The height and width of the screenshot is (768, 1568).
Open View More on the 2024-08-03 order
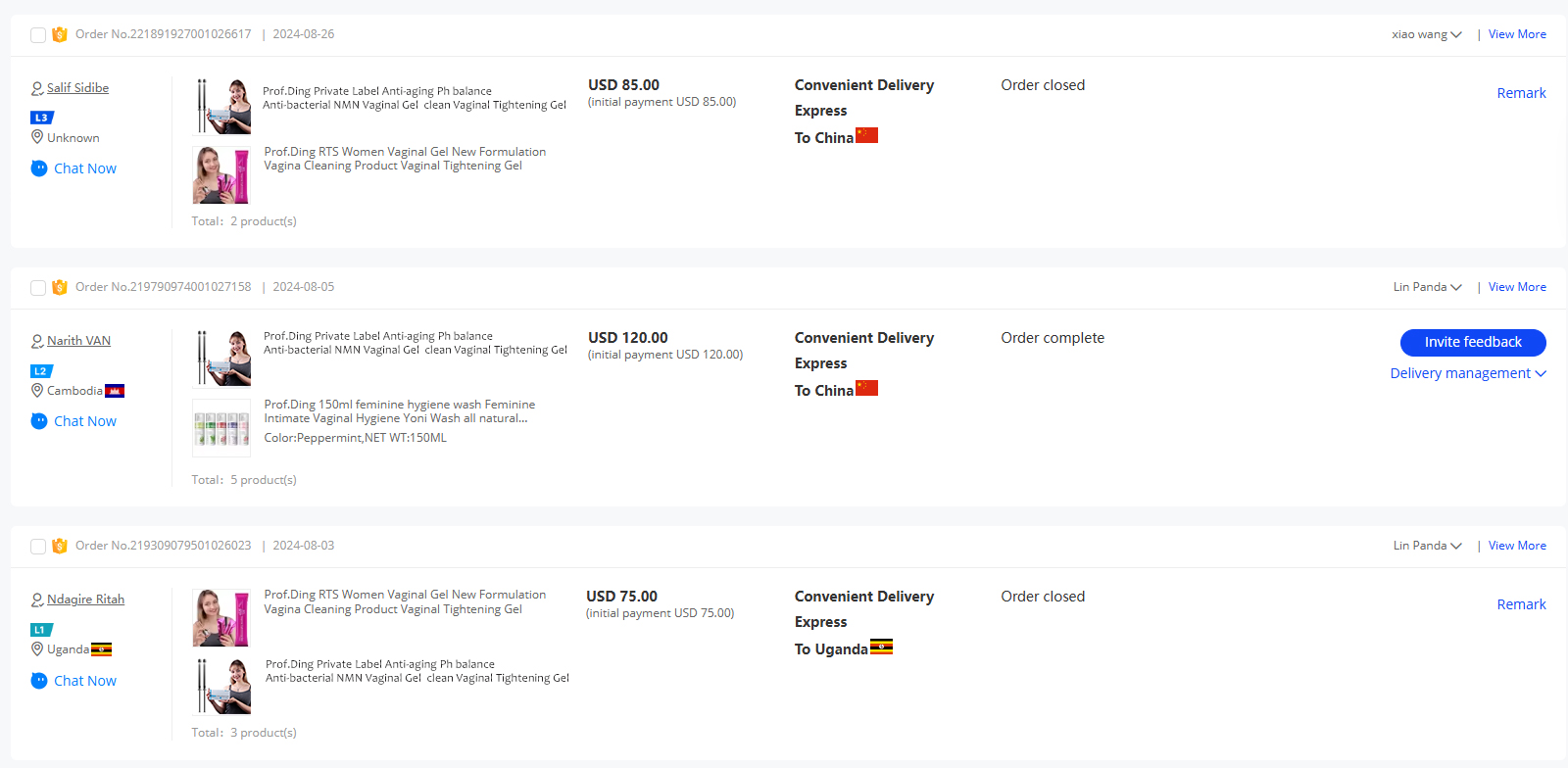pos(1517,546)
